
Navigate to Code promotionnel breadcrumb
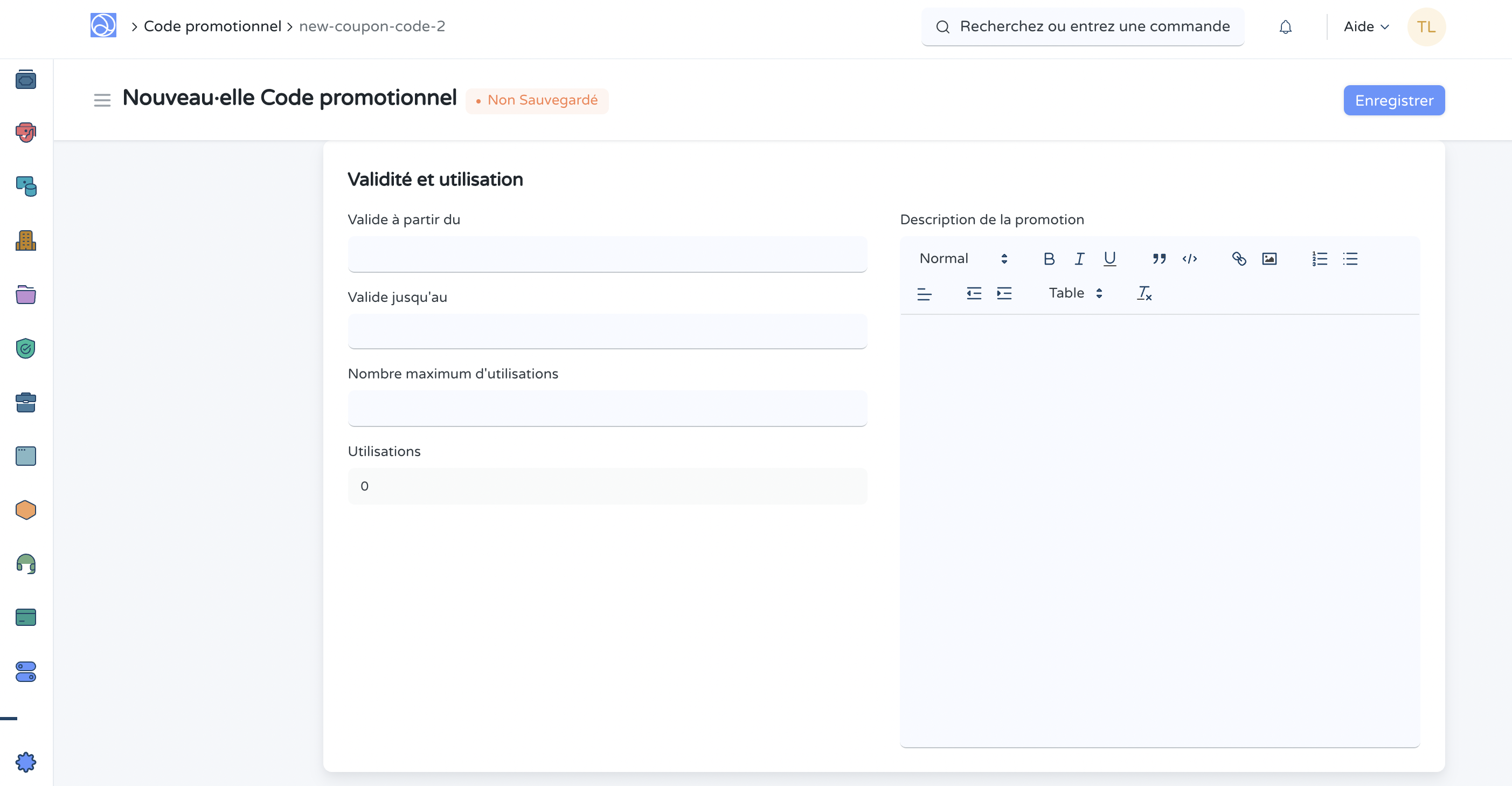pyautogui.click(x=212, y=26)
